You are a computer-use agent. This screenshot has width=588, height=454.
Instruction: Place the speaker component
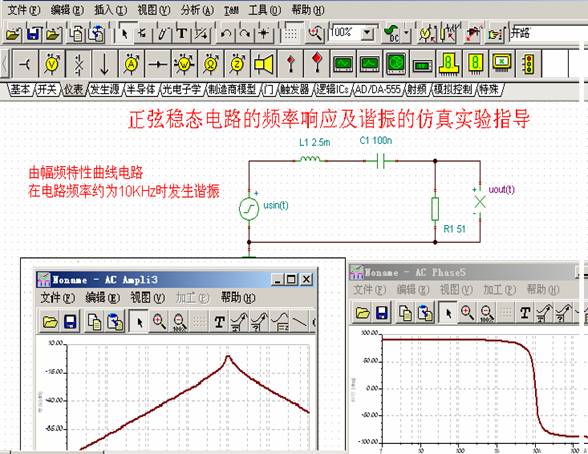tap(264, 64)
